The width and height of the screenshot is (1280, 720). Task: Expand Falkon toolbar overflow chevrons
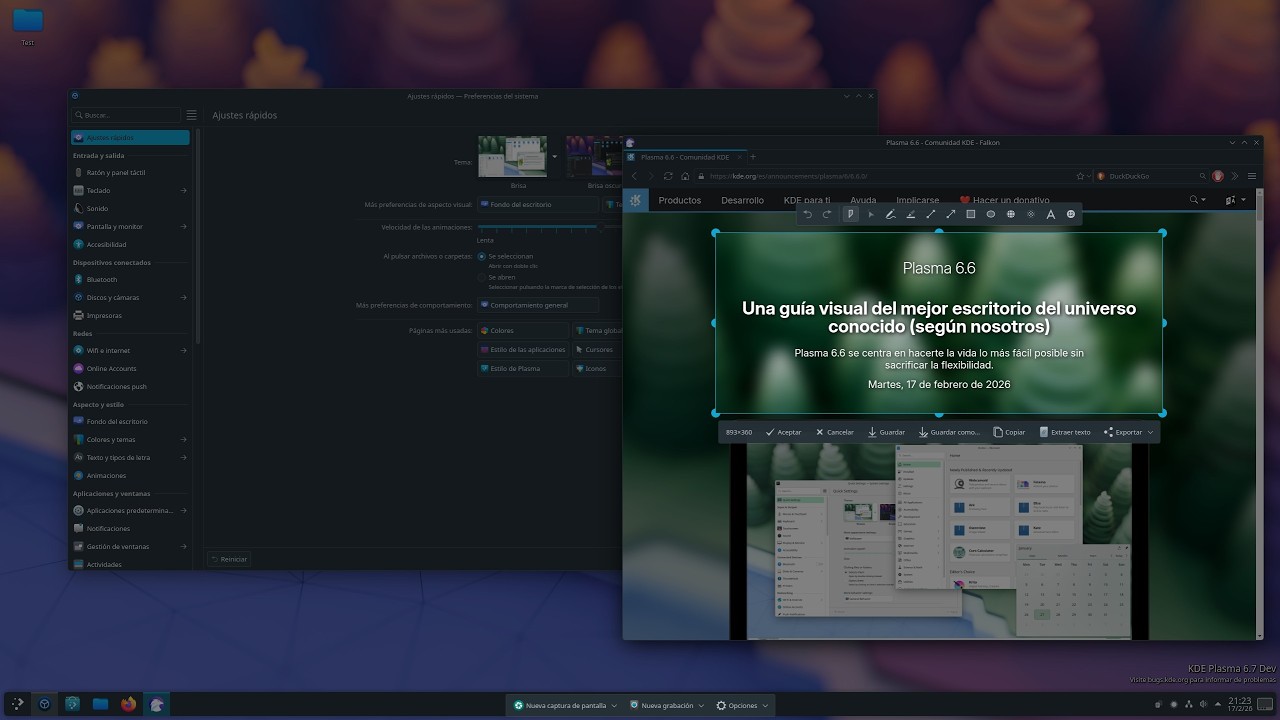point(1235,176)
